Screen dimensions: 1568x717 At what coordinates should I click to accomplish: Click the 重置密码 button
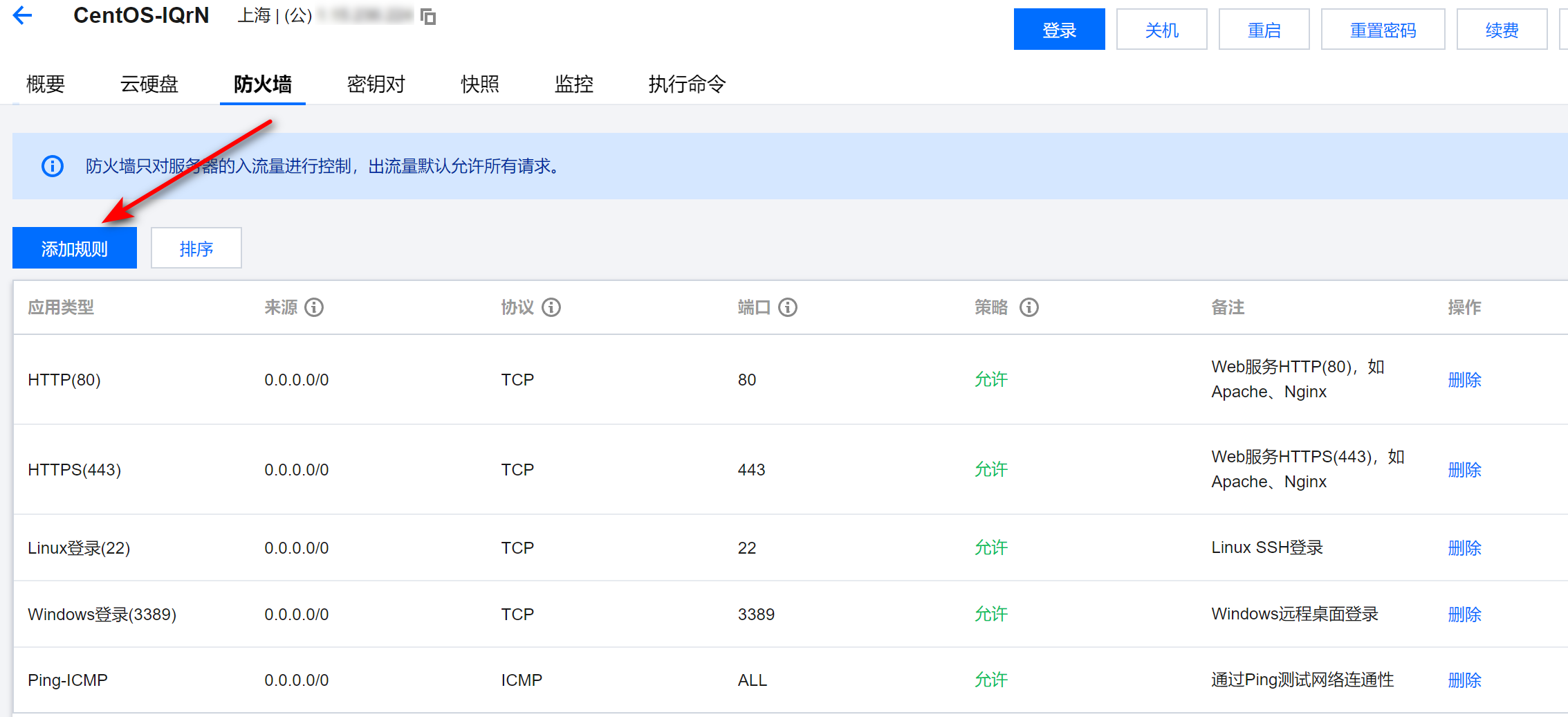[1383, 29]
